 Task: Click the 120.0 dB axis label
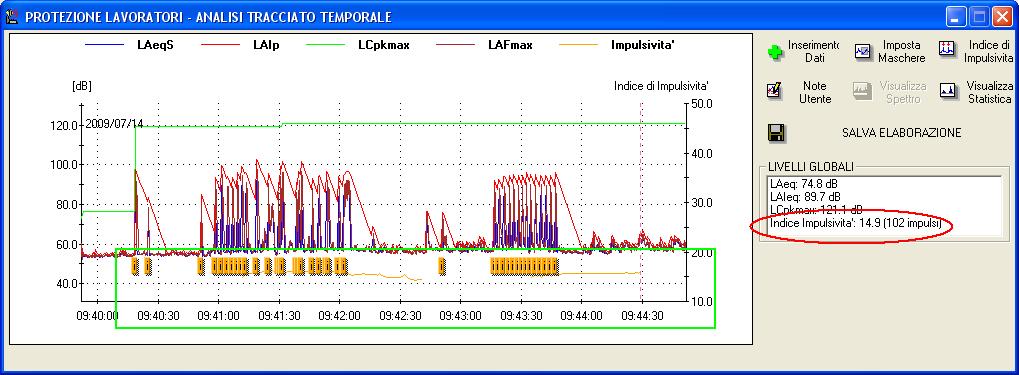pyautogui.click(x=64, y=125)
